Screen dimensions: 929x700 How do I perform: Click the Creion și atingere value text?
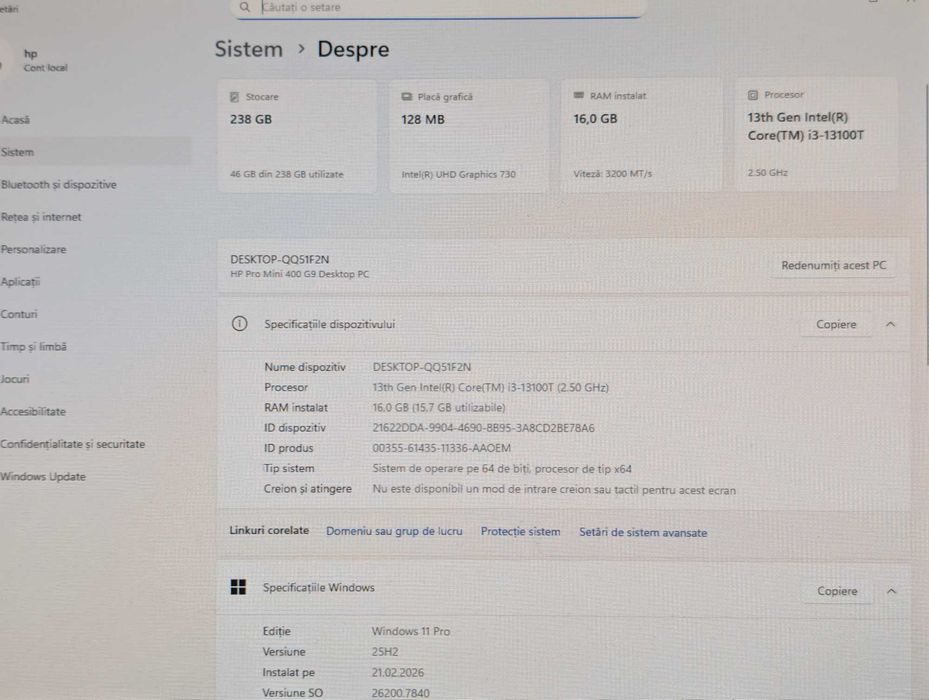pos(554,490)
